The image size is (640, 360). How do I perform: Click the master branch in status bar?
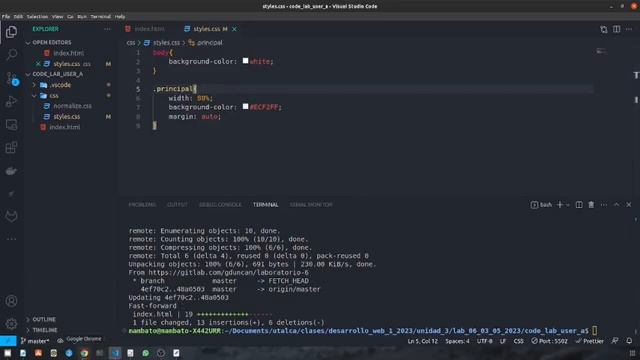point(35,341)
